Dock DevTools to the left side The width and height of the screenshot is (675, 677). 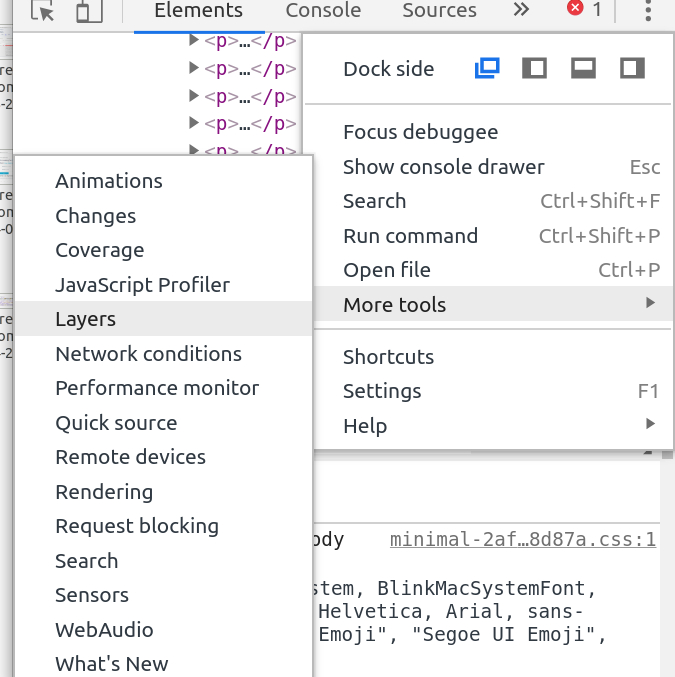[535, 68]
